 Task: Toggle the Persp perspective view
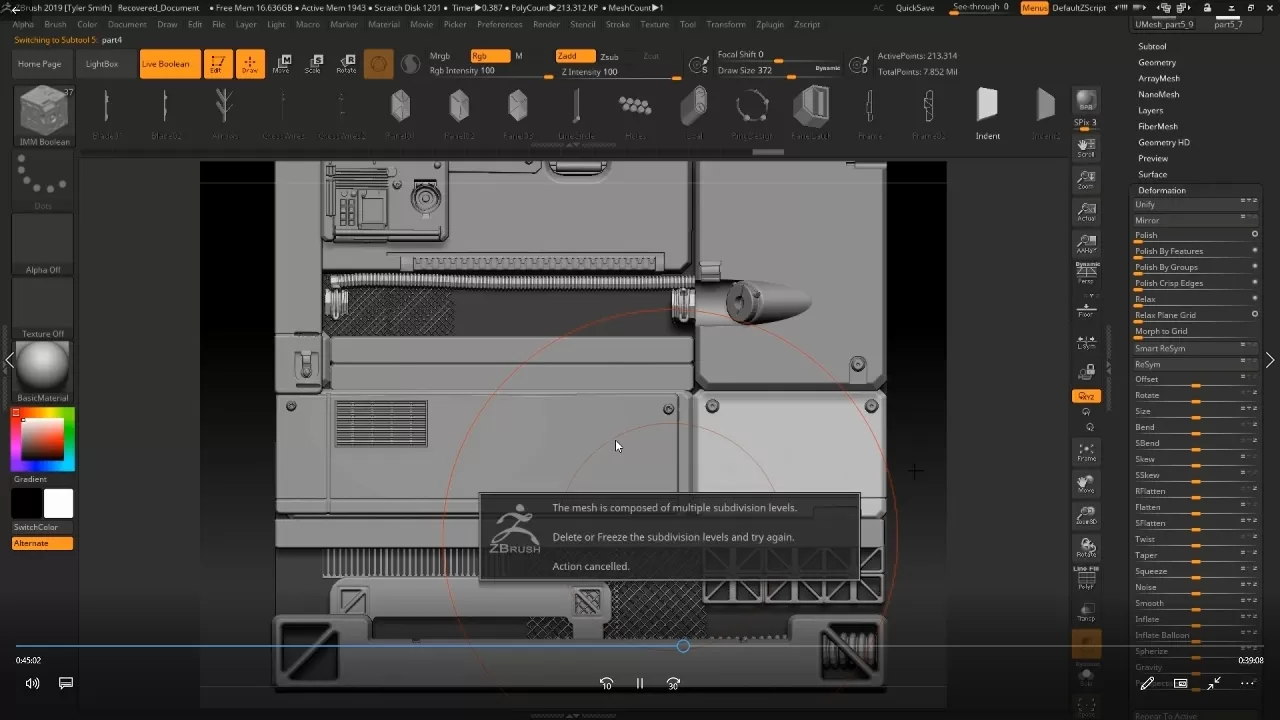click(x=1086, y=274)
